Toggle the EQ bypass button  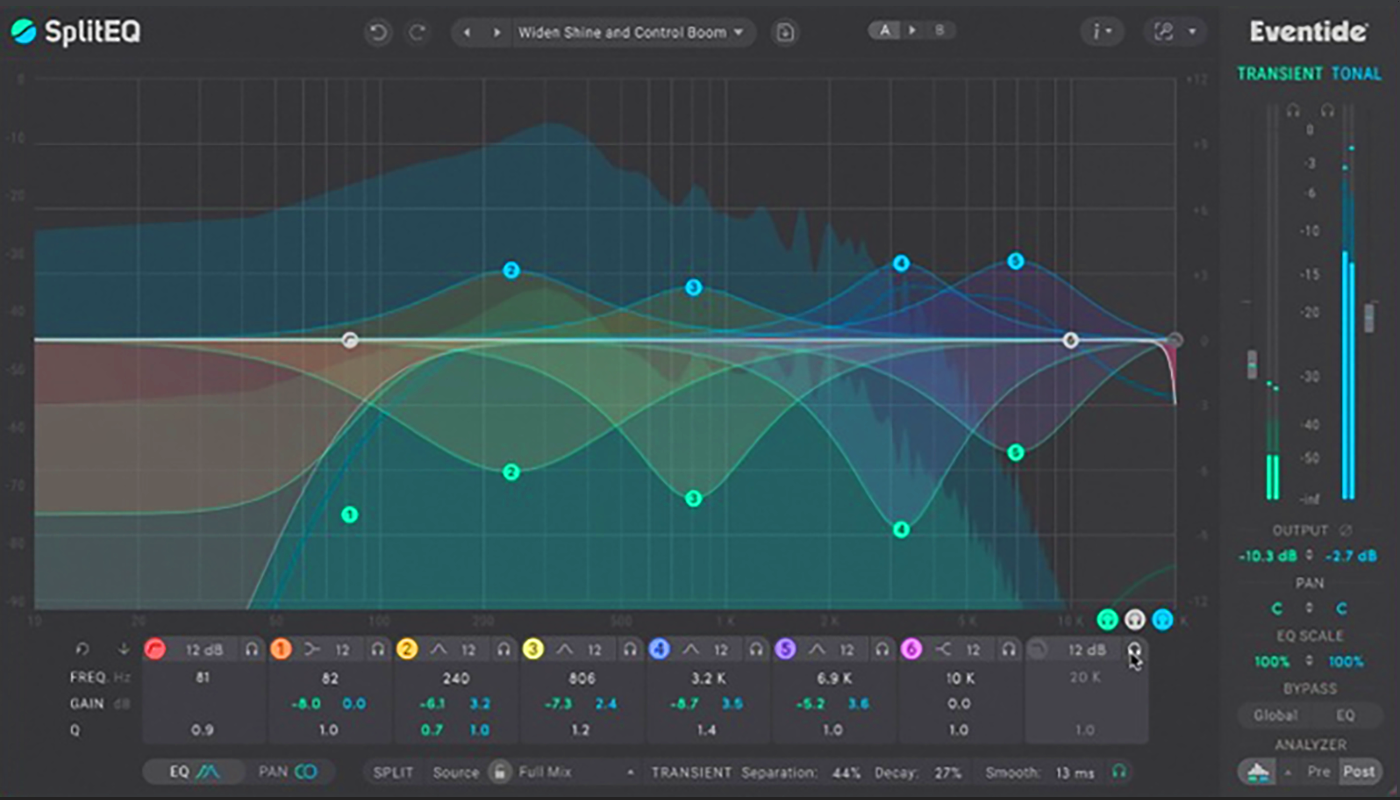click(1345, 715)
